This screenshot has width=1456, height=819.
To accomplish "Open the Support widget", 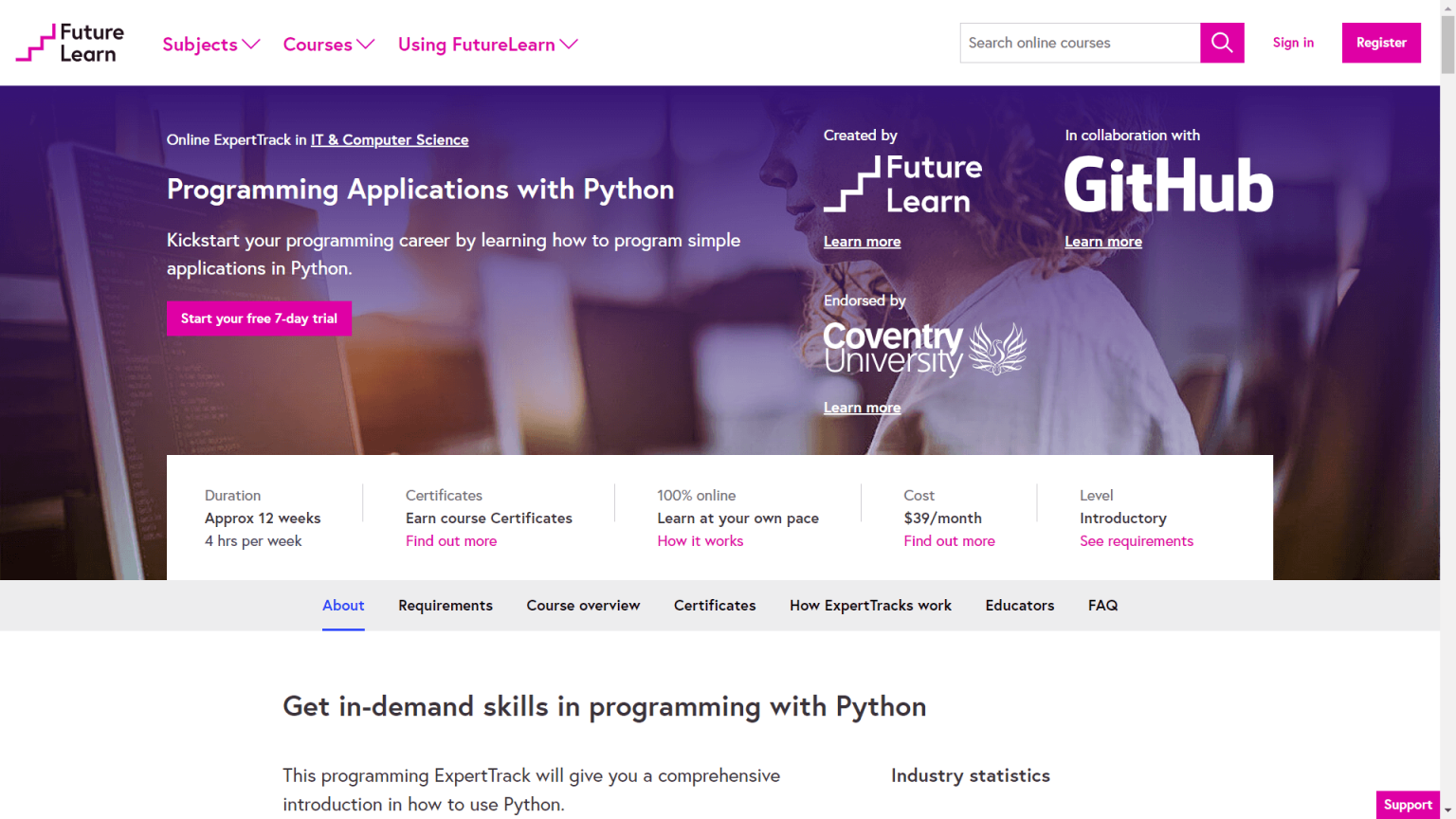I will pos(1407,804).
